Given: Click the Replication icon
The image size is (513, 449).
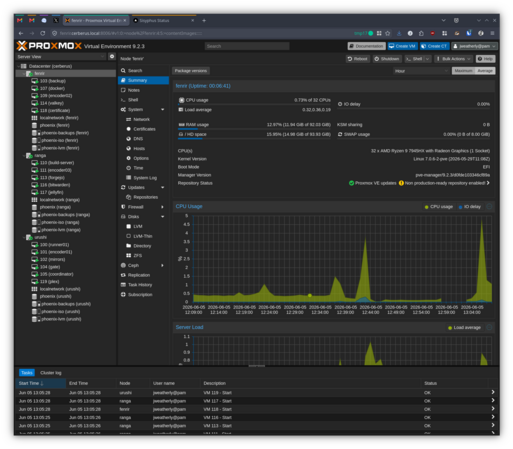Looking at the screenshot, I should (123, 275).
